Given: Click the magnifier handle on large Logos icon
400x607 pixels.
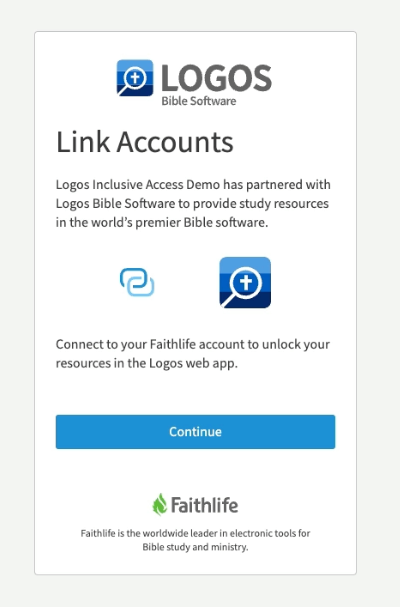Looking at the screenshot, I should click(x=228, y=300).
